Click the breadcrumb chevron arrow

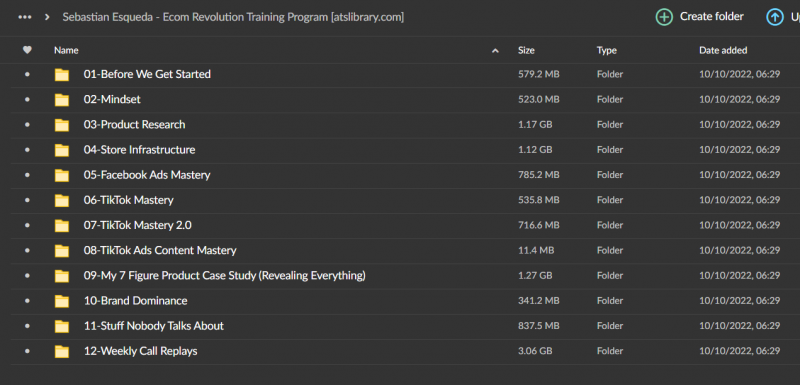click(47, 17)
